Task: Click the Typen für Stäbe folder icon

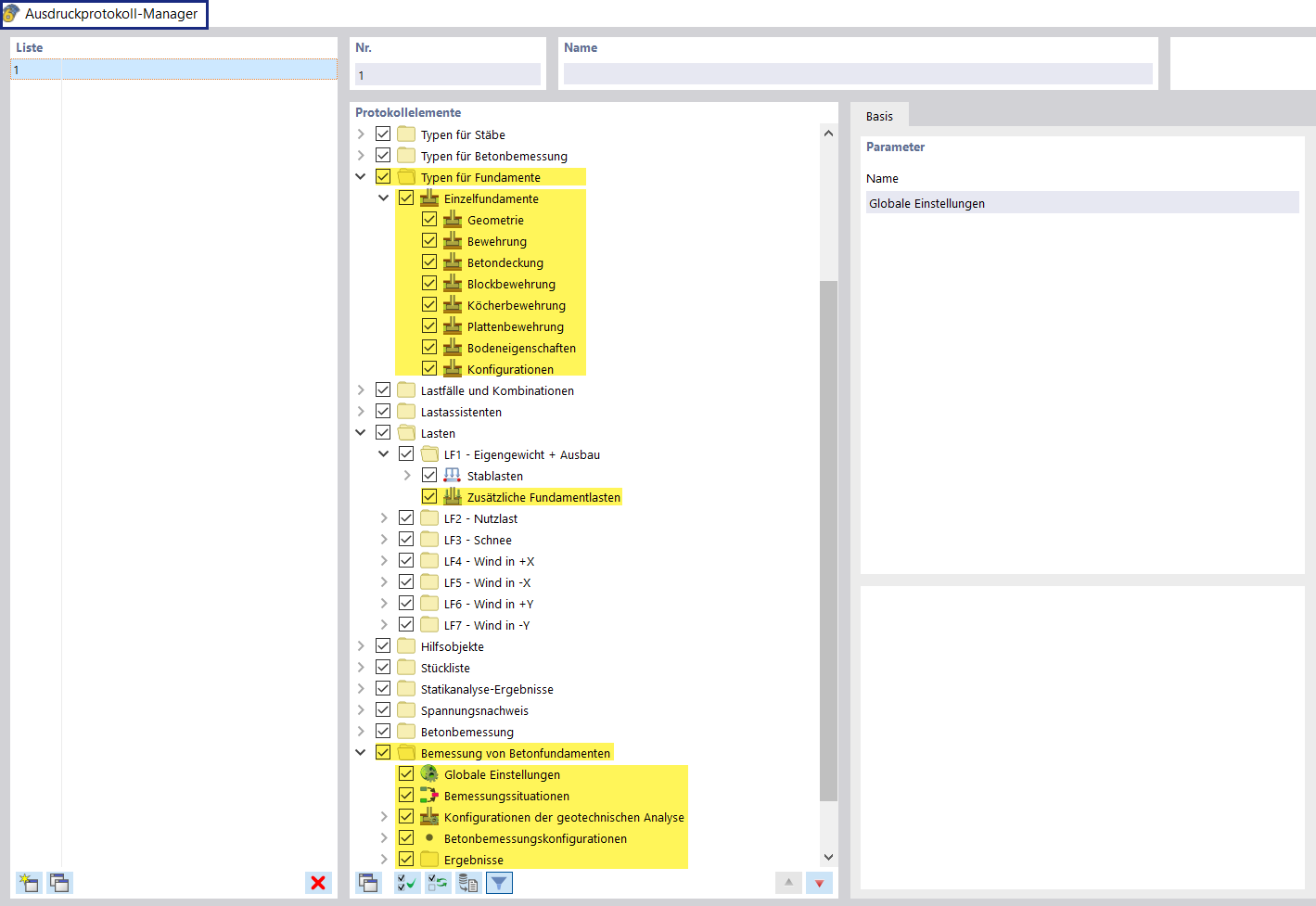Action: (406, 134)
